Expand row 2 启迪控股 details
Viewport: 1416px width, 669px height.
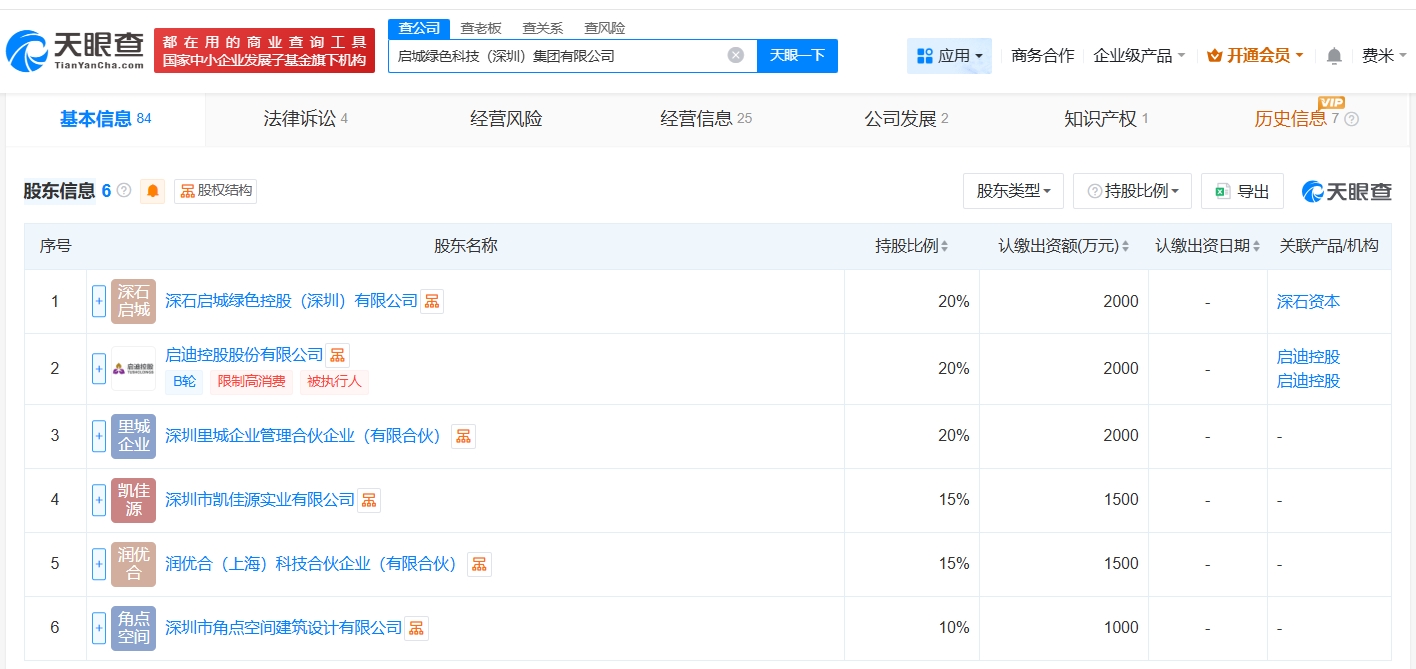click(99, 369)
